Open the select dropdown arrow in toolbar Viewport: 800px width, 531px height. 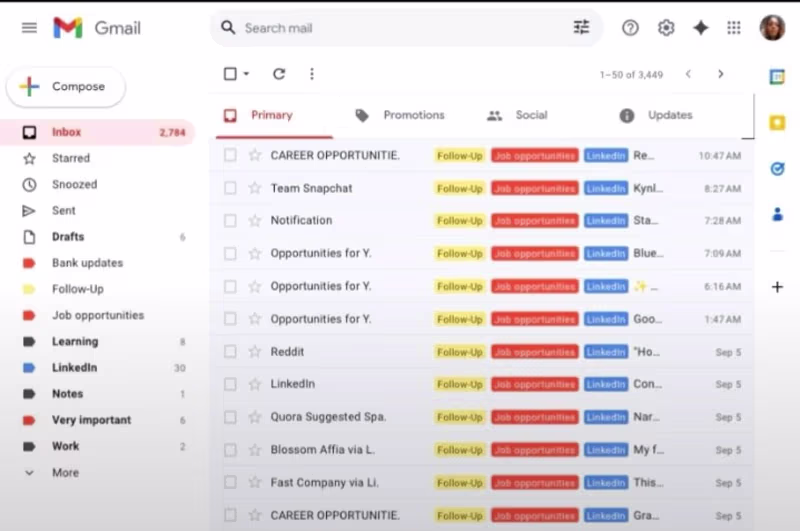tap(246, 74)
